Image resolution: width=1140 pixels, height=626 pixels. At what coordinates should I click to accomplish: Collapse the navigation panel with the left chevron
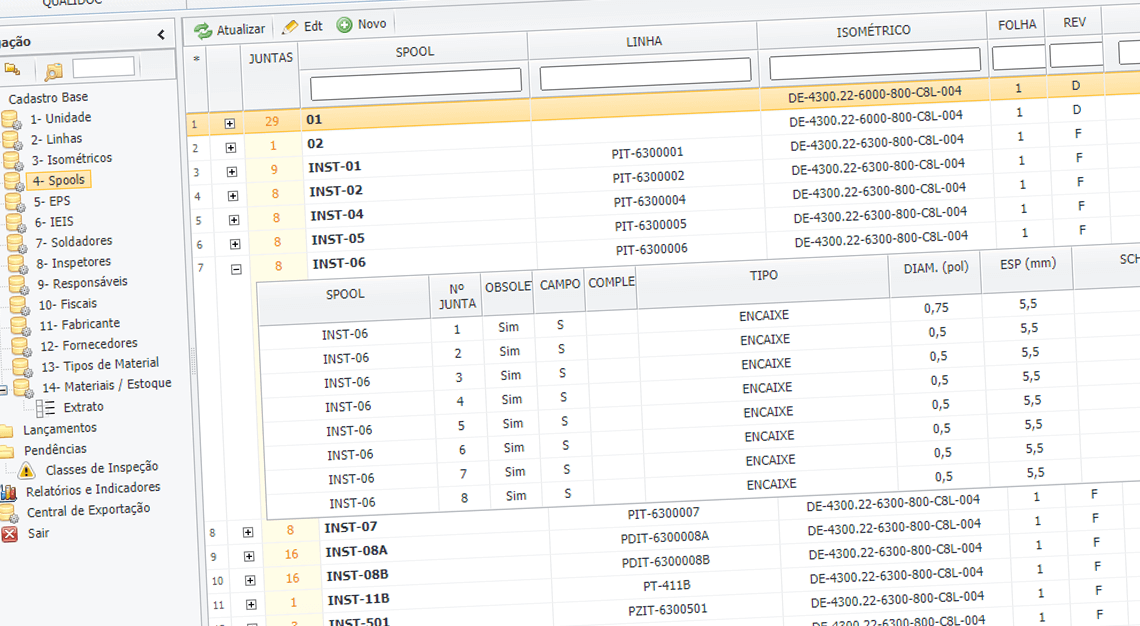coord(160,33)
